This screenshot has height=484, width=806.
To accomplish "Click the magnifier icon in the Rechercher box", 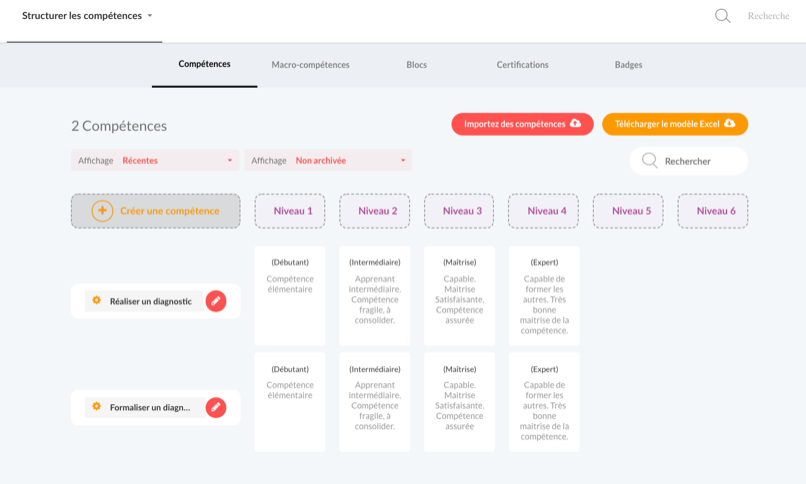I will tap(650, 161).
